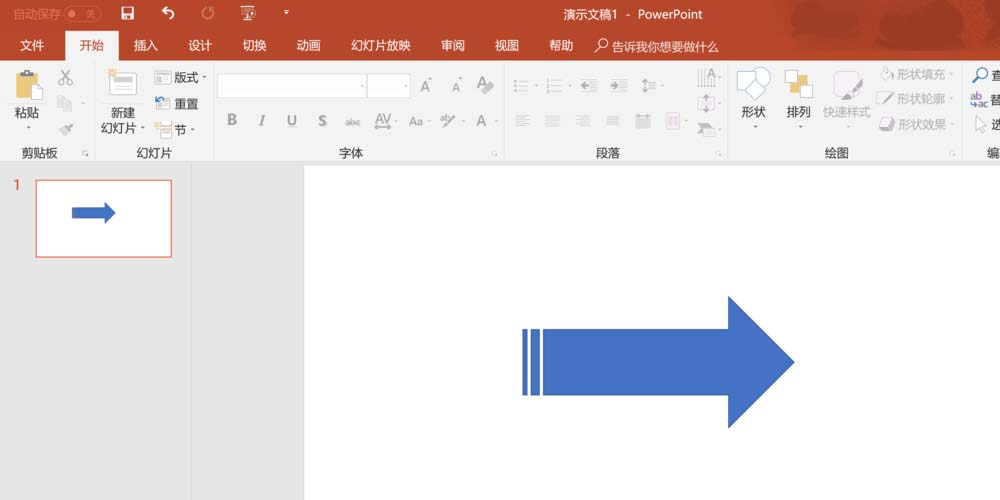Open the font size combo box
This screenshot has width=1000, height=500.
coord(389,86)
